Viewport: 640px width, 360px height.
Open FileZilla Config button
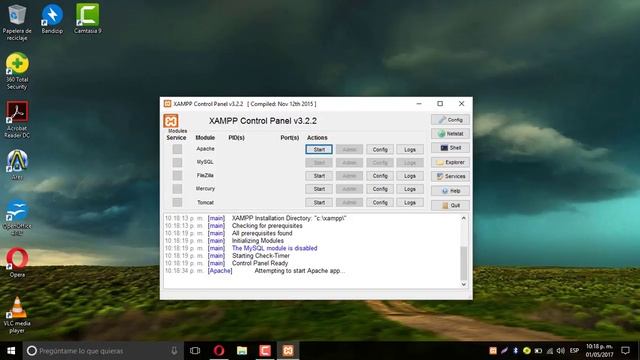380,176
